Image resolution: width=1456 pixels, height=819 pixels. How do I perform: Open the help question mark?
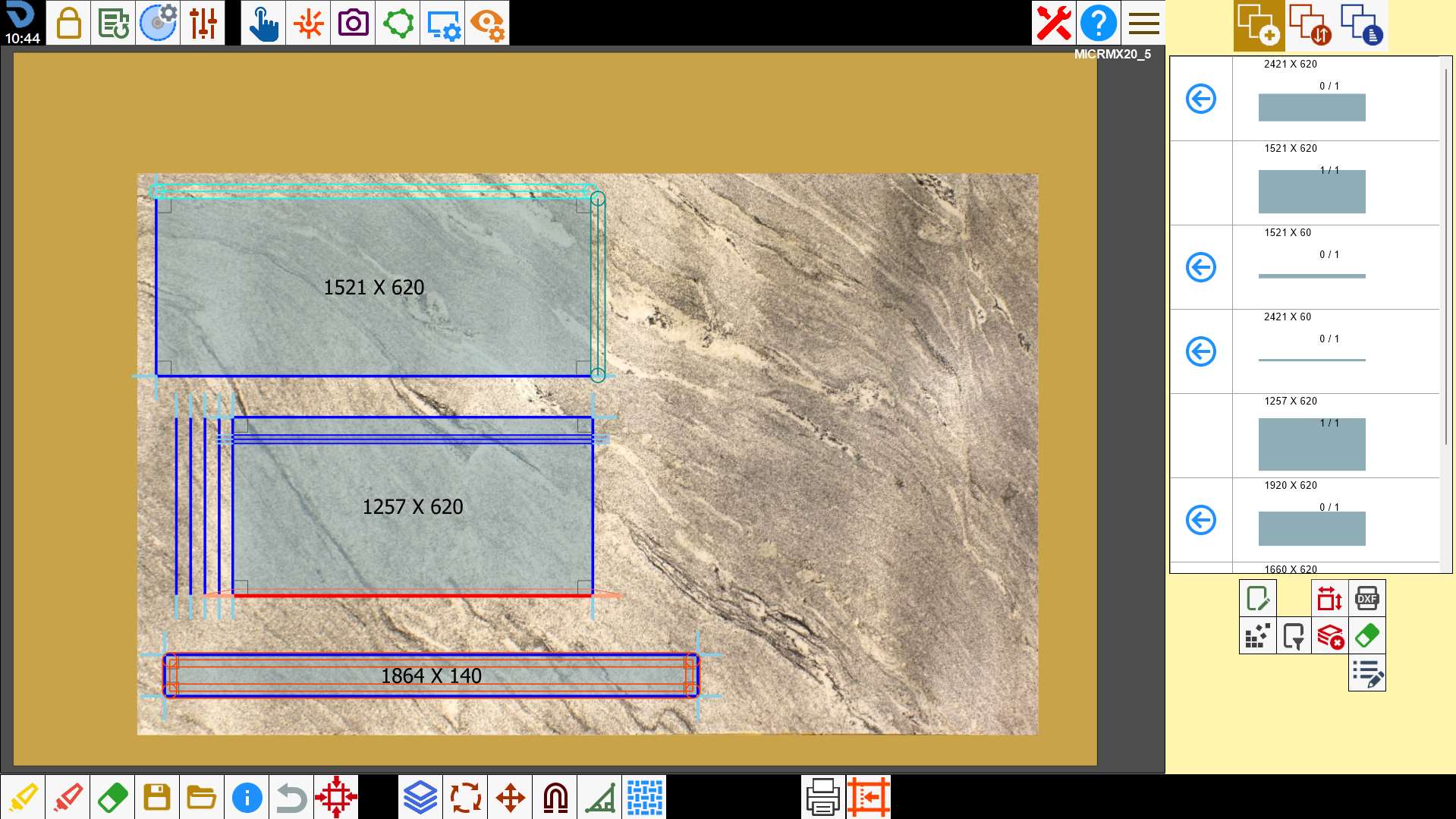1099,23
